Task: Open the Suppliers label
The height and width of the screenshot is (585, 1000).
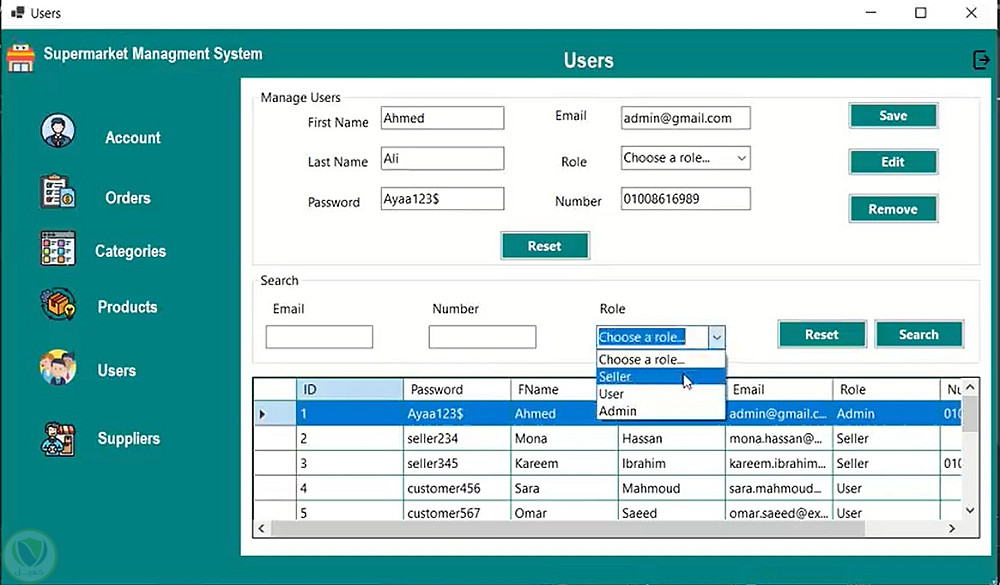Action: pos(128,439)
